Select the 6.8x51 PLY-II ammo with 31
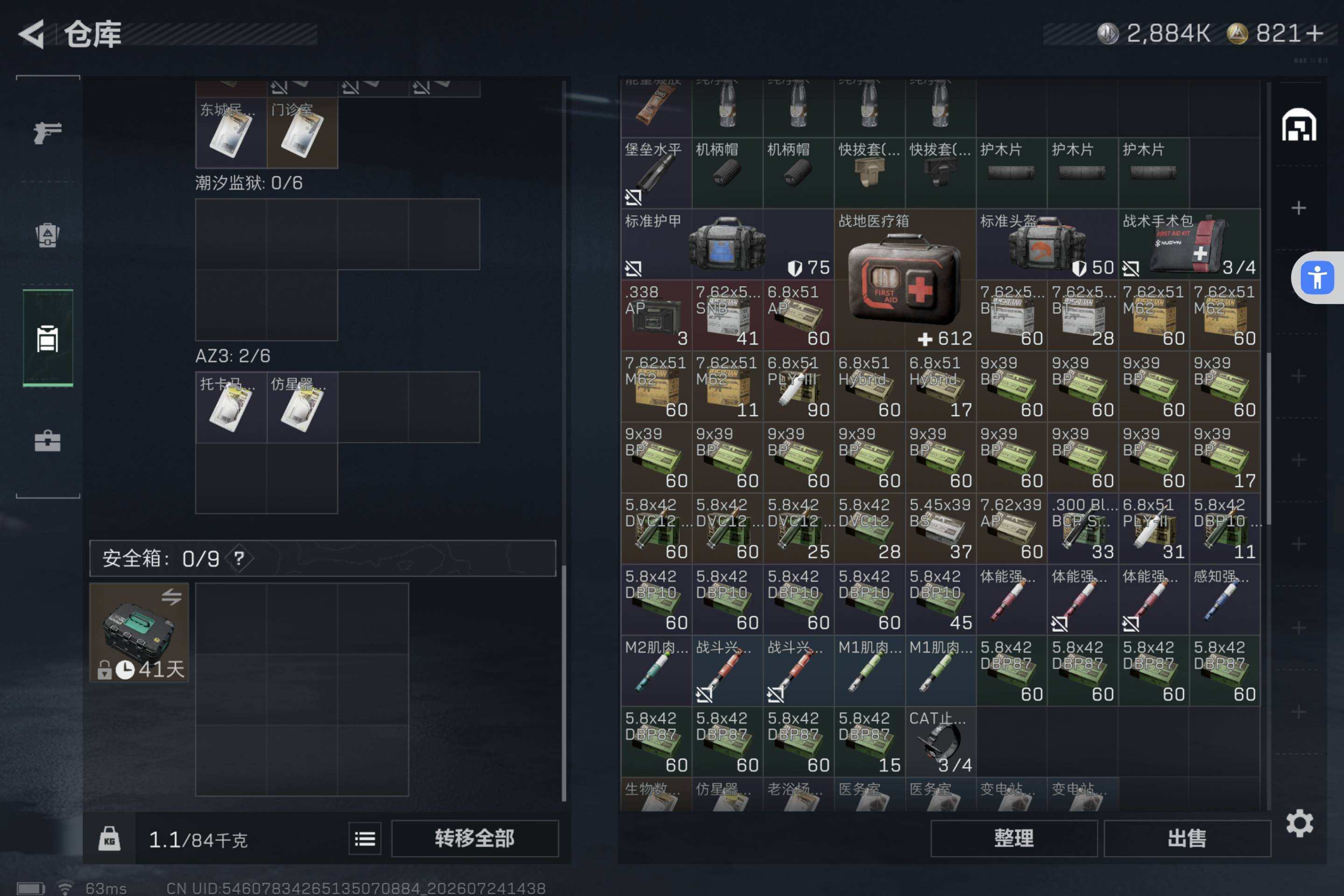 click(x=1154, y=528)
